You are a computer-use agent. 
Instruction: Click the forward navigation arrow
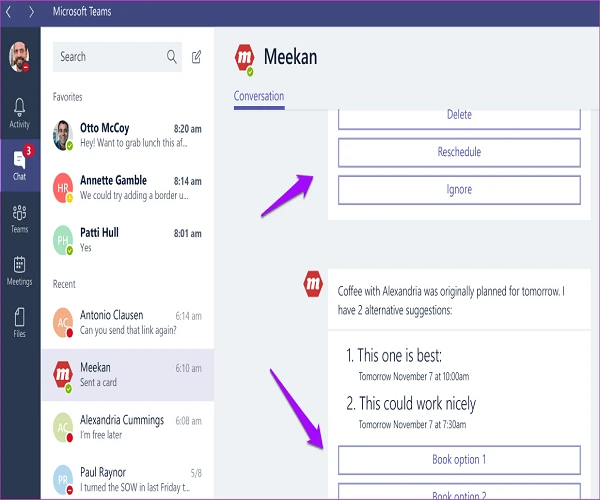(31, 11)
